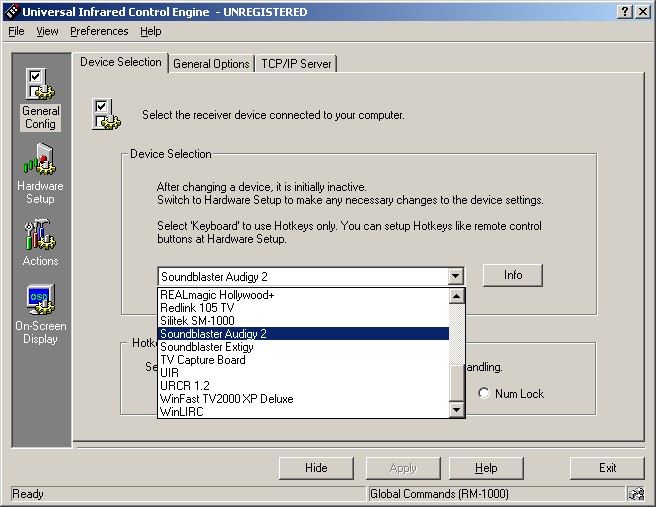The height and width of the screenshot is (507, 656).
Task: Click the Hide button
Action: pos(316,468)
